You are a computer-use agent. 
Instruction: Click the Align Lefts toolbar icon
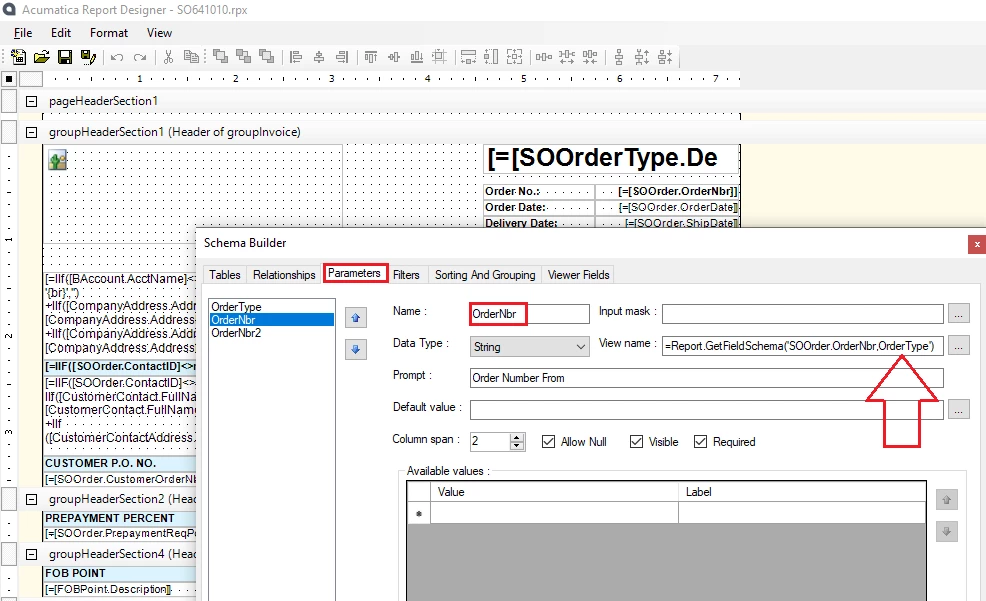(296, 57)
